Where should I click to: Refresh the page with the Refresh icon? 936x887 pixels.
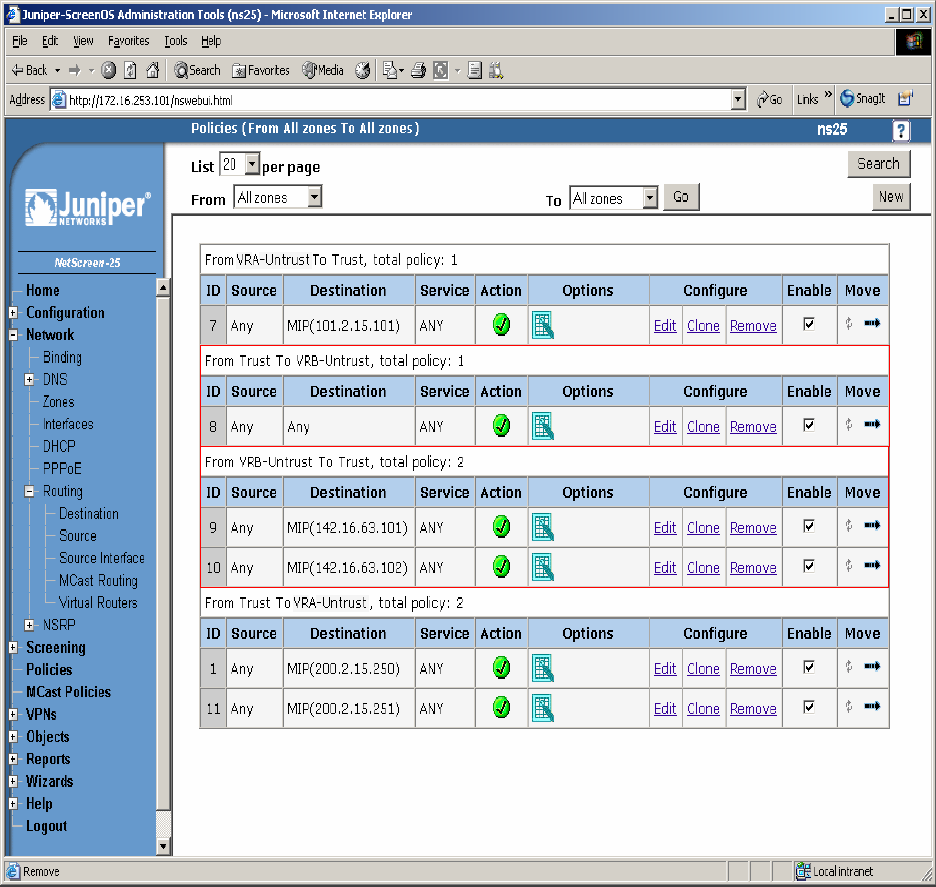(130, 70)
